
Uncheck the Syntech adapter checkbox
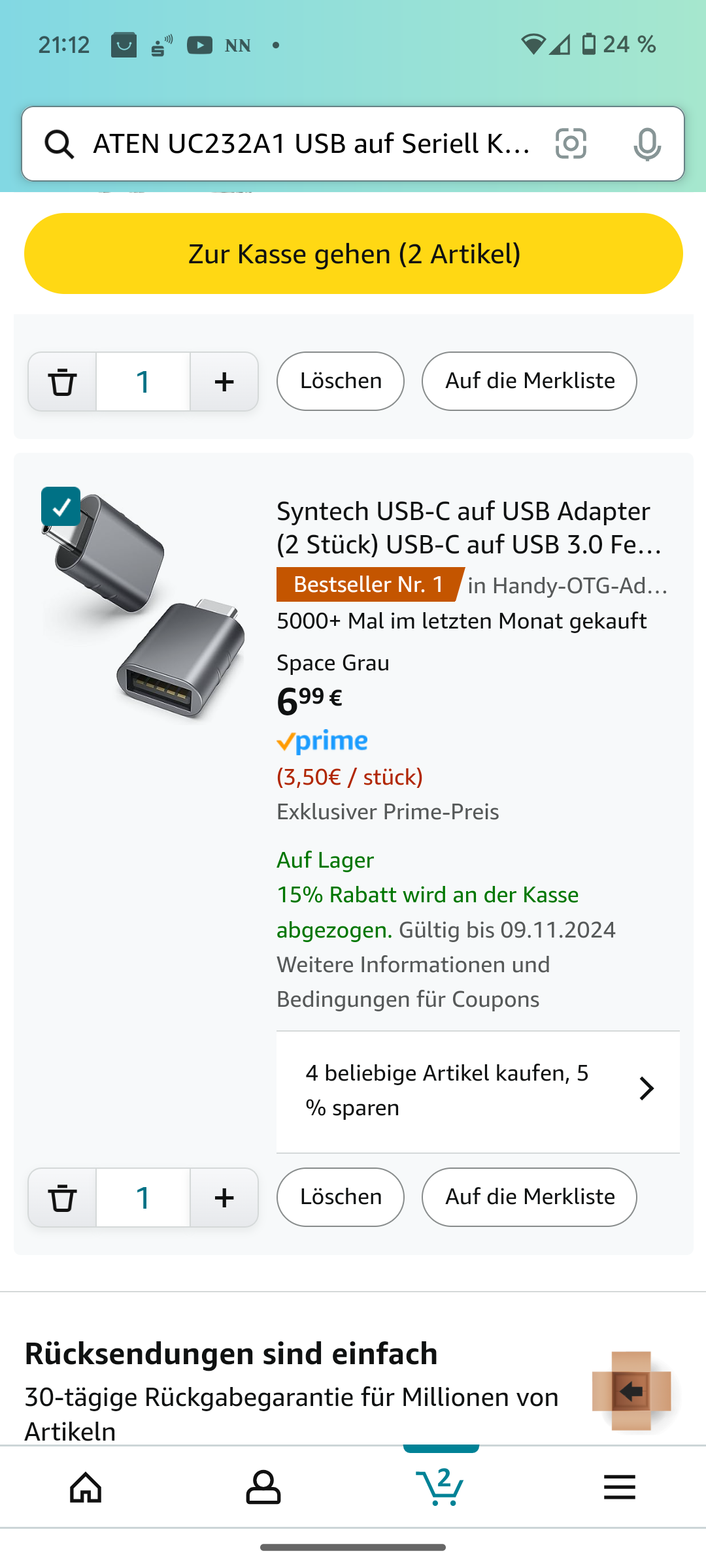coord(61,506)
